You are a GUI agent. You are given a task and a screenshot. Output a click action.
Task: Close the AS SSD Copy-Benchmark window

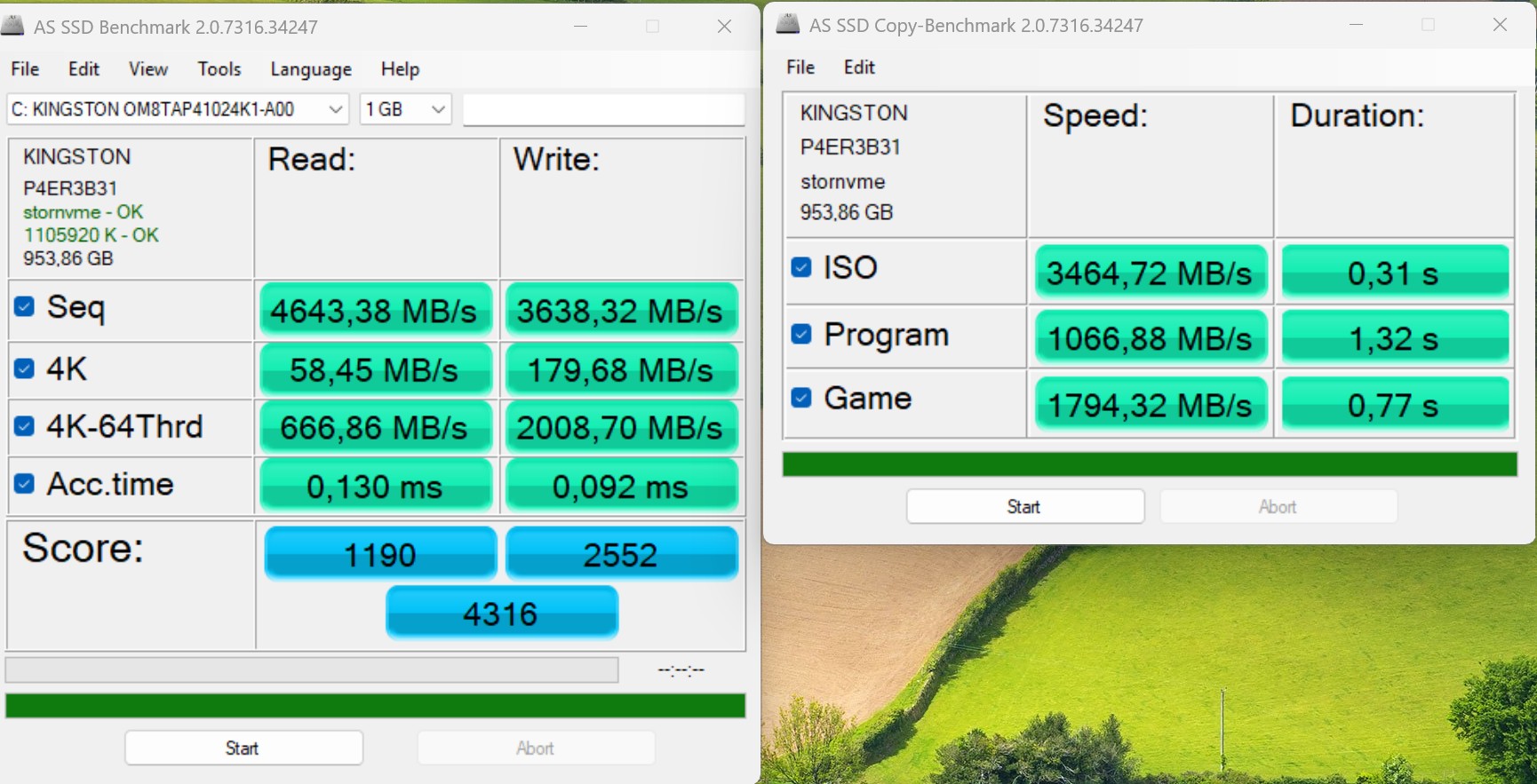click(1500, 25)
